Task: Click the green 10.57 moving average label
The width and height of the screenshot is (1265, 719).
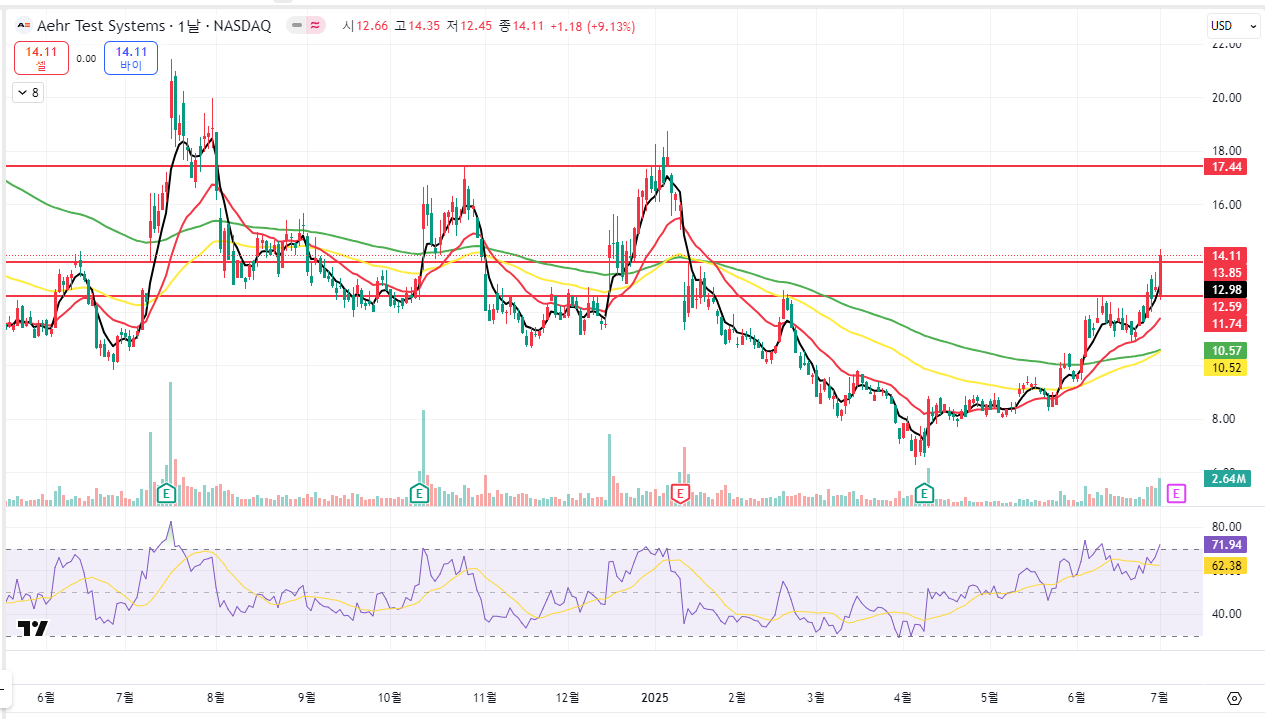Action: click(1227, 350)
